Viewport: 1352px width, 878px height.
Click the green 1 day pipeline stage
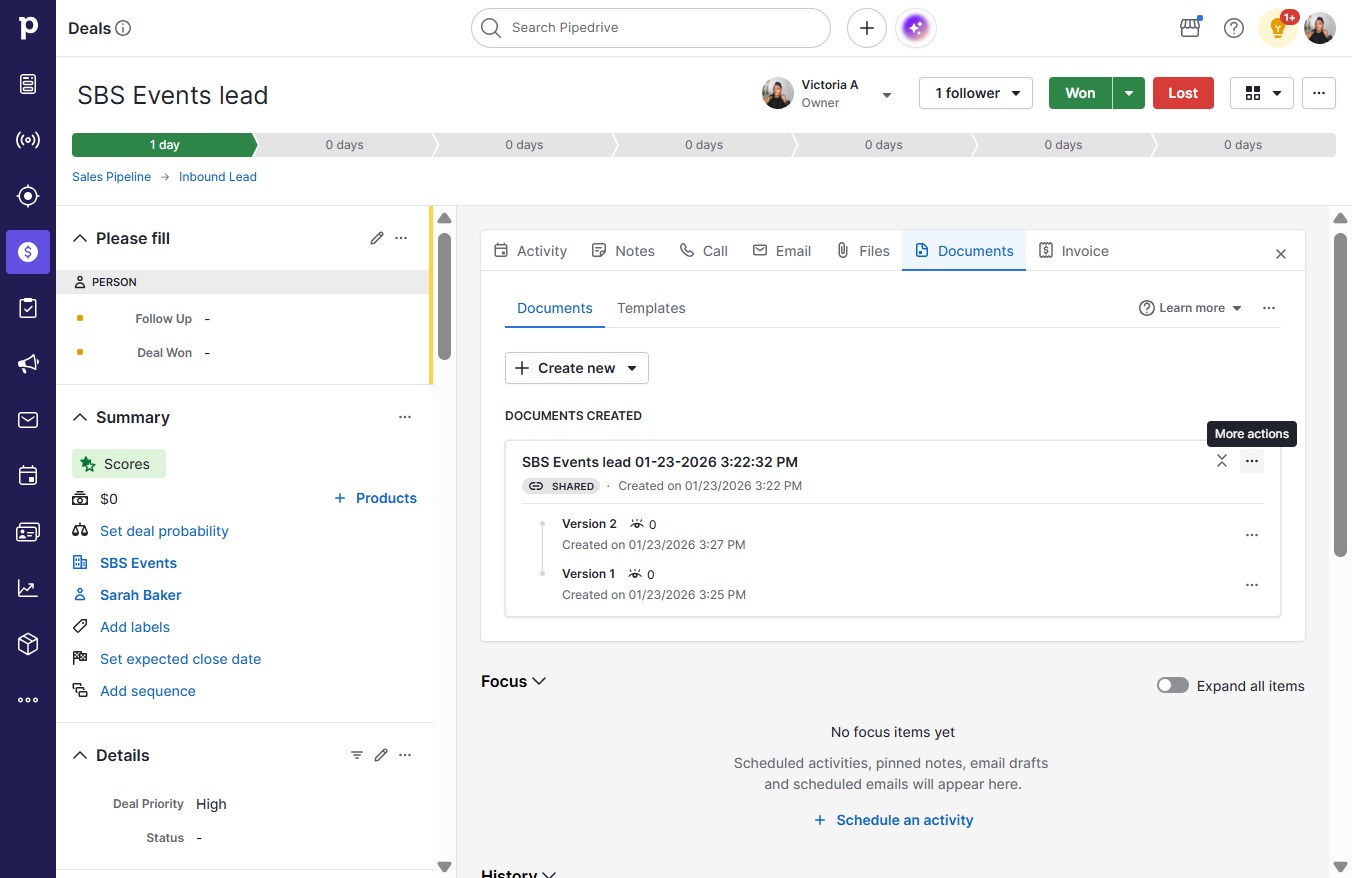pyautogui.click(x=164, y=145)
